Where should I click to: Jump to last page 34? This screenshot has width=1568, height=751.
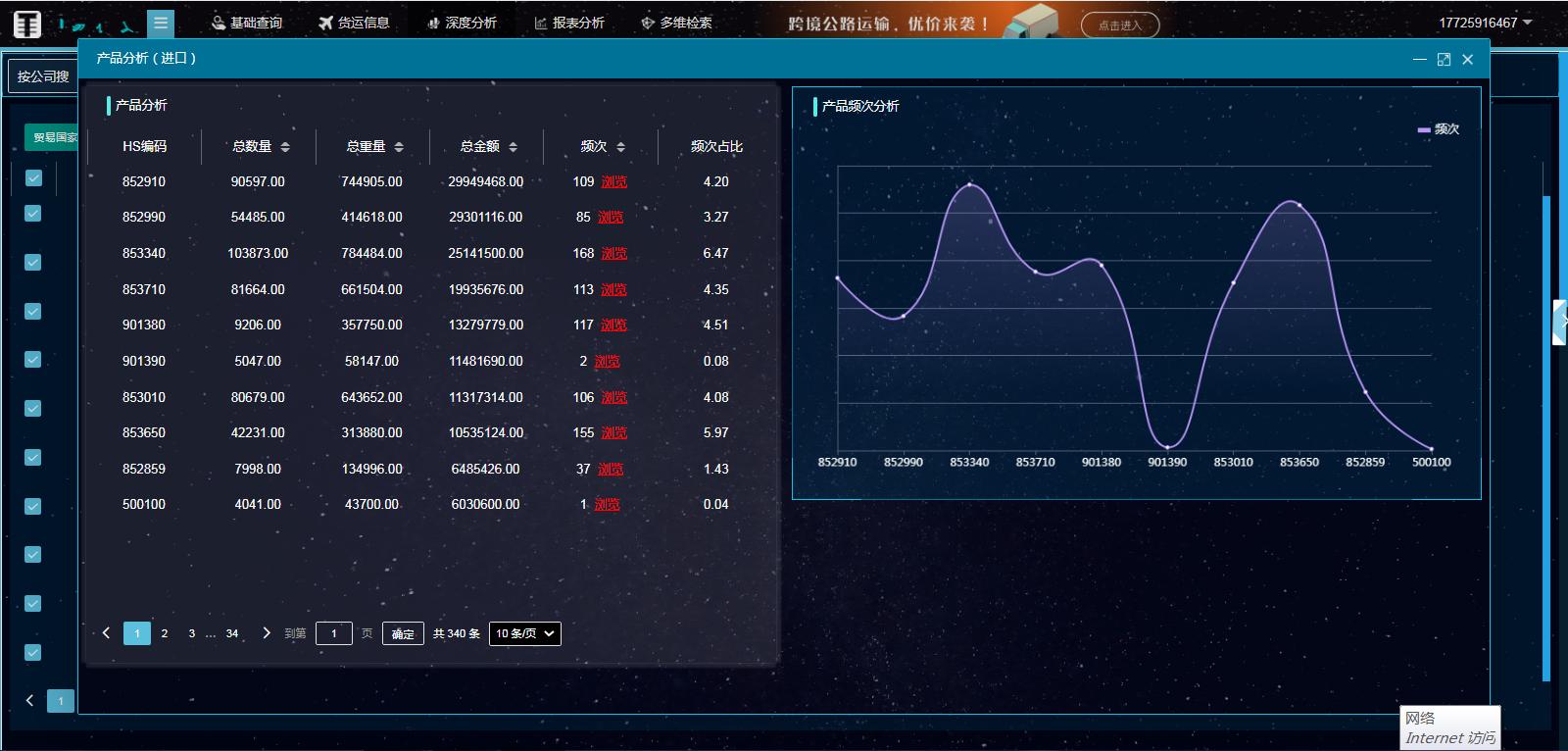pyautogui.click(x=232, y=633)
